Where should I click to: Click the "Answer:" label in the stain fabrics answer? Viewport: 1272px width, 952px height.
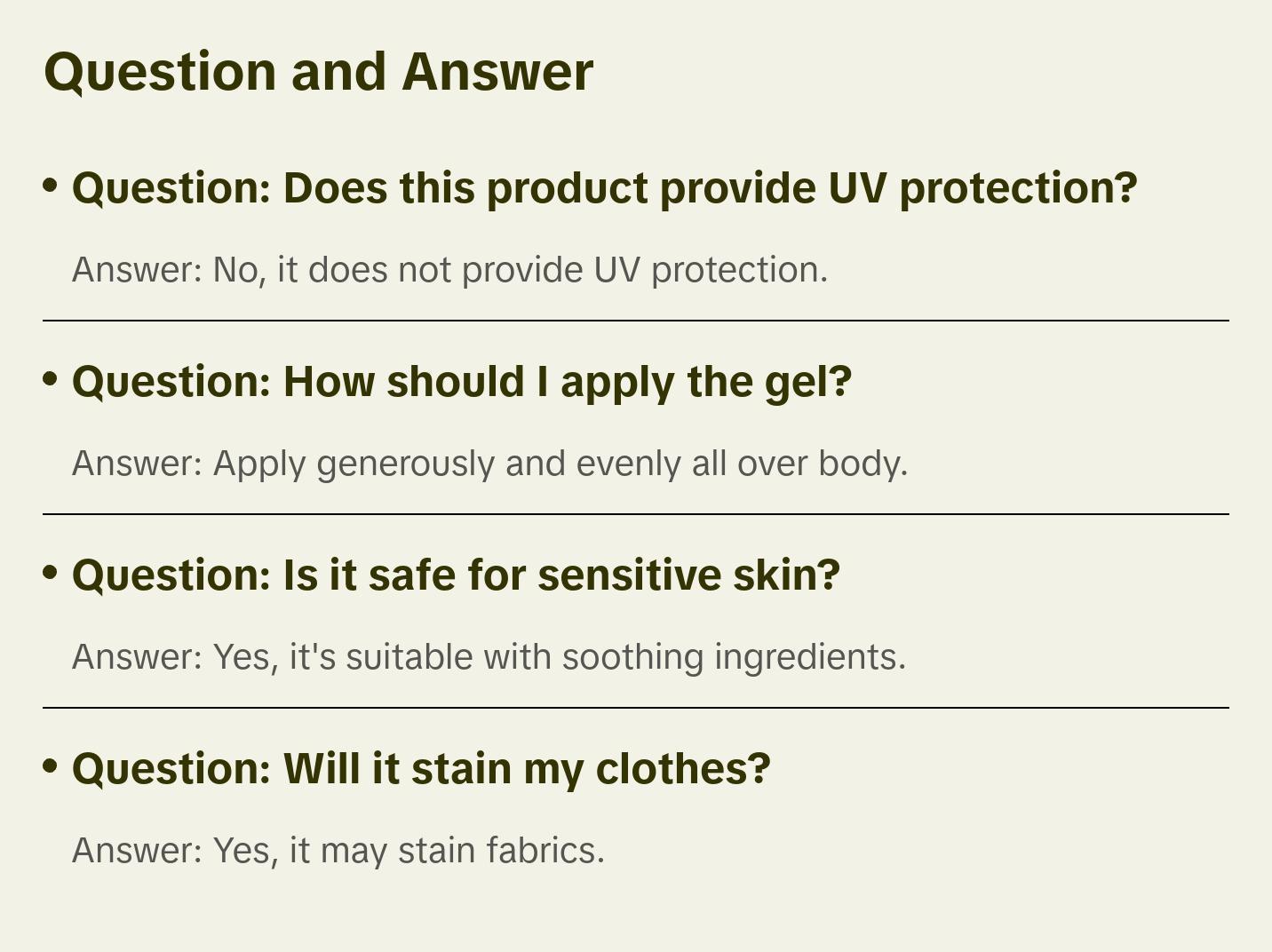pyautogui.click(x=138, y=851)
